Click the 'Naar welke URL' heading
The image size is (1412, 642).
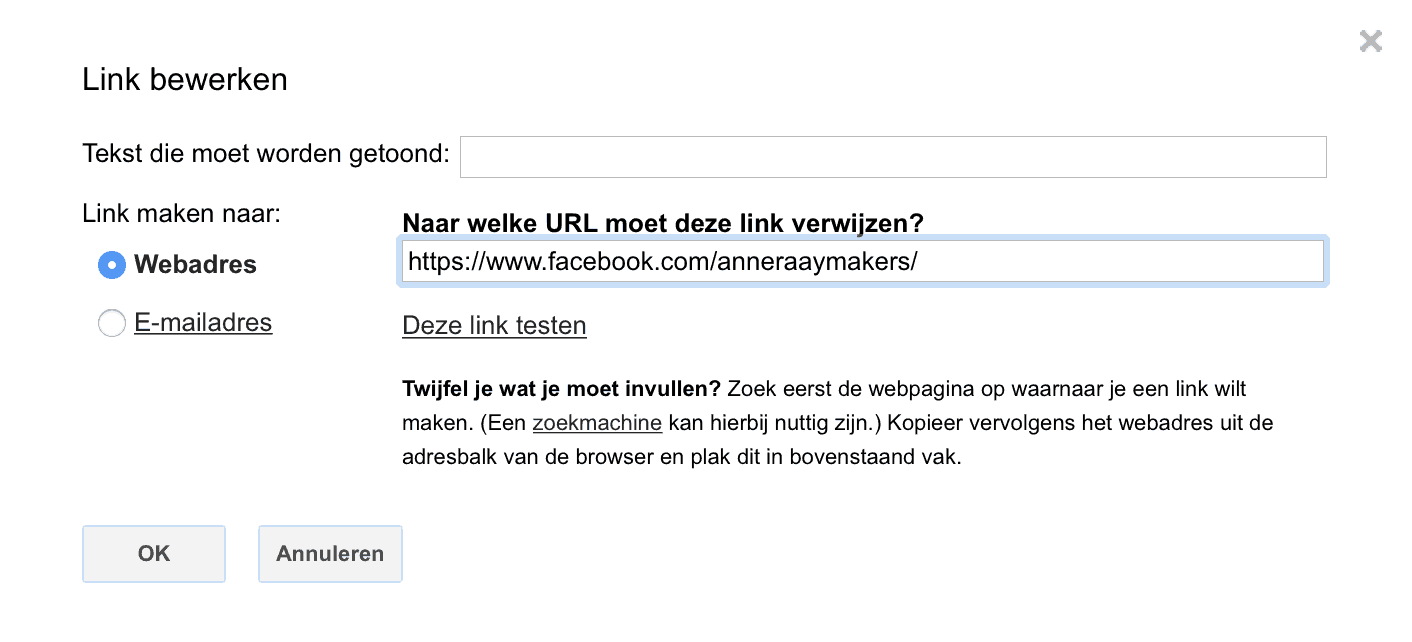pos(662,223)
